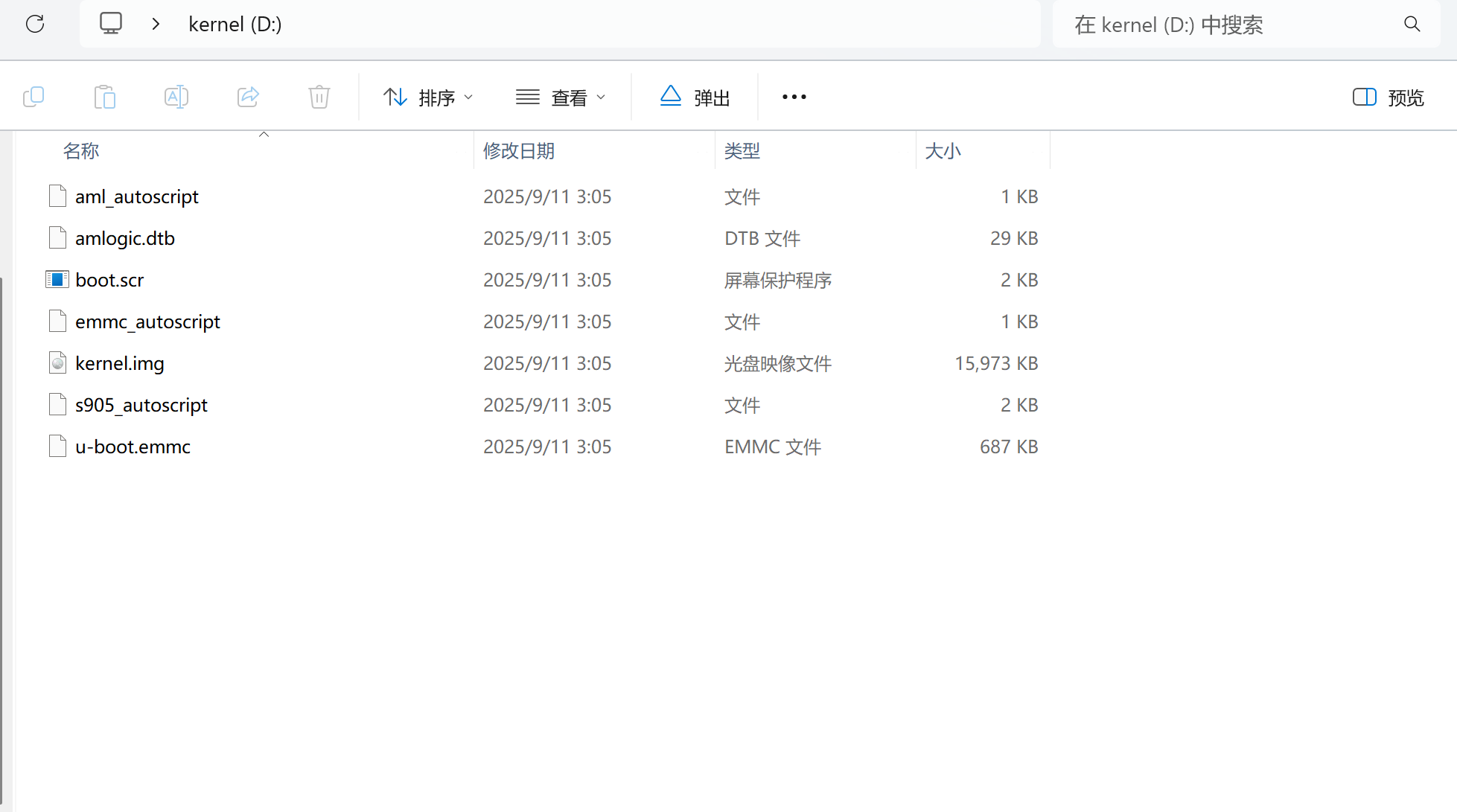This screenshot has width=1457, height=812.
Task: Click the rename toolbar icon
Action: (x=176, y=97)
